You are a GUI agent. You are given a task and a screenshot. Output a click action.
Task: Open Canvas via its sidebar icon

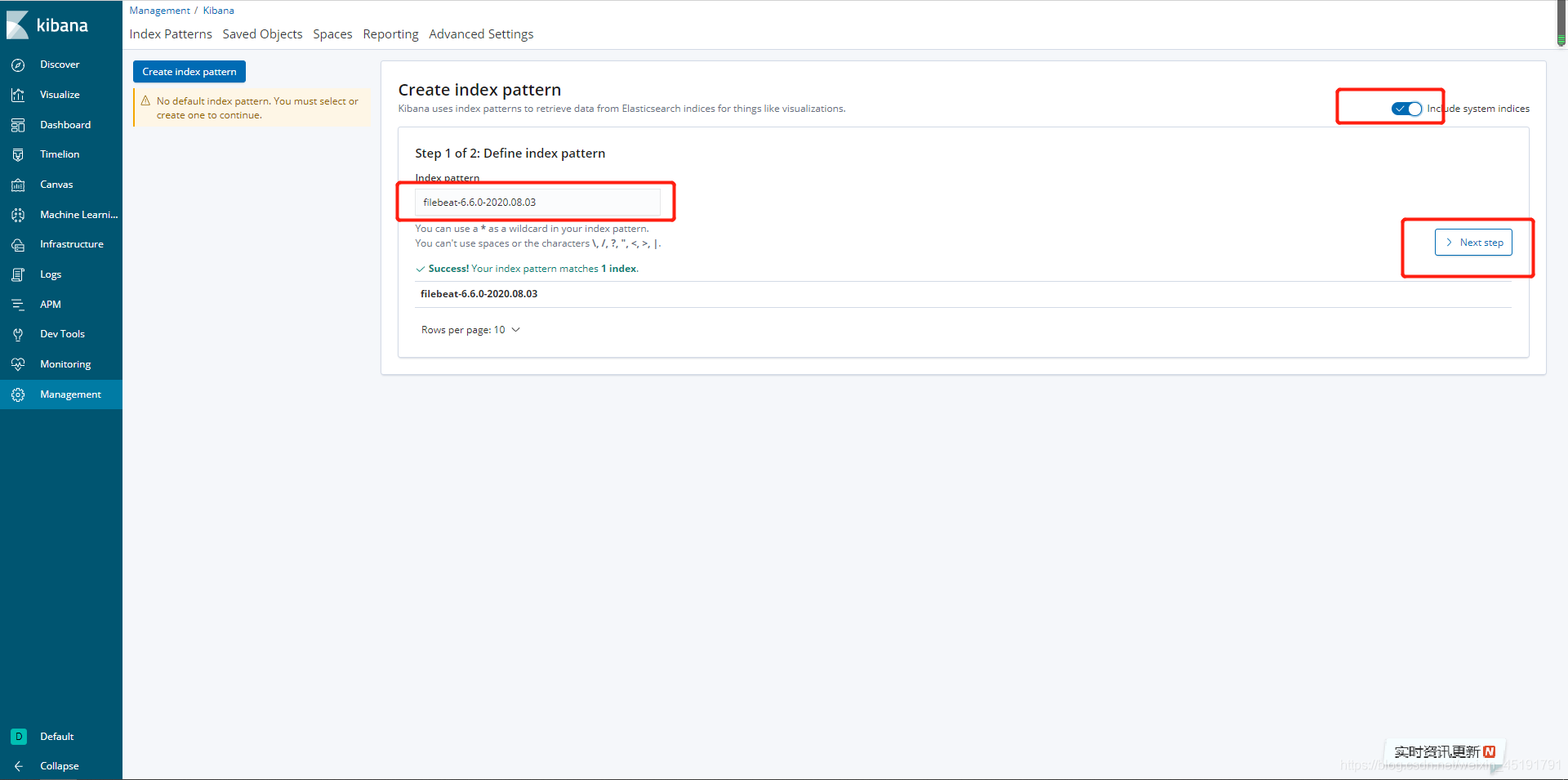tap(18, 185)
